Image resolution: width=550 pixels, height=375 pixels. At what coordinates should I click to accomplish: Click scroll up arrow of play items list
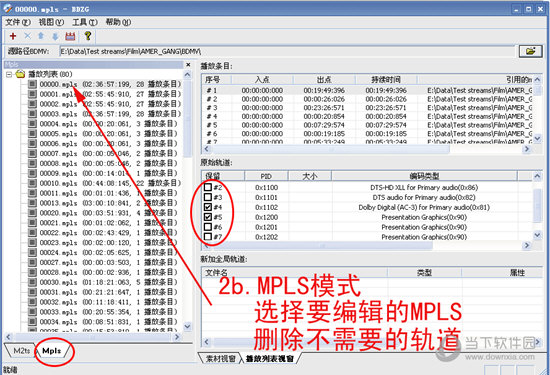coord(537,80)
